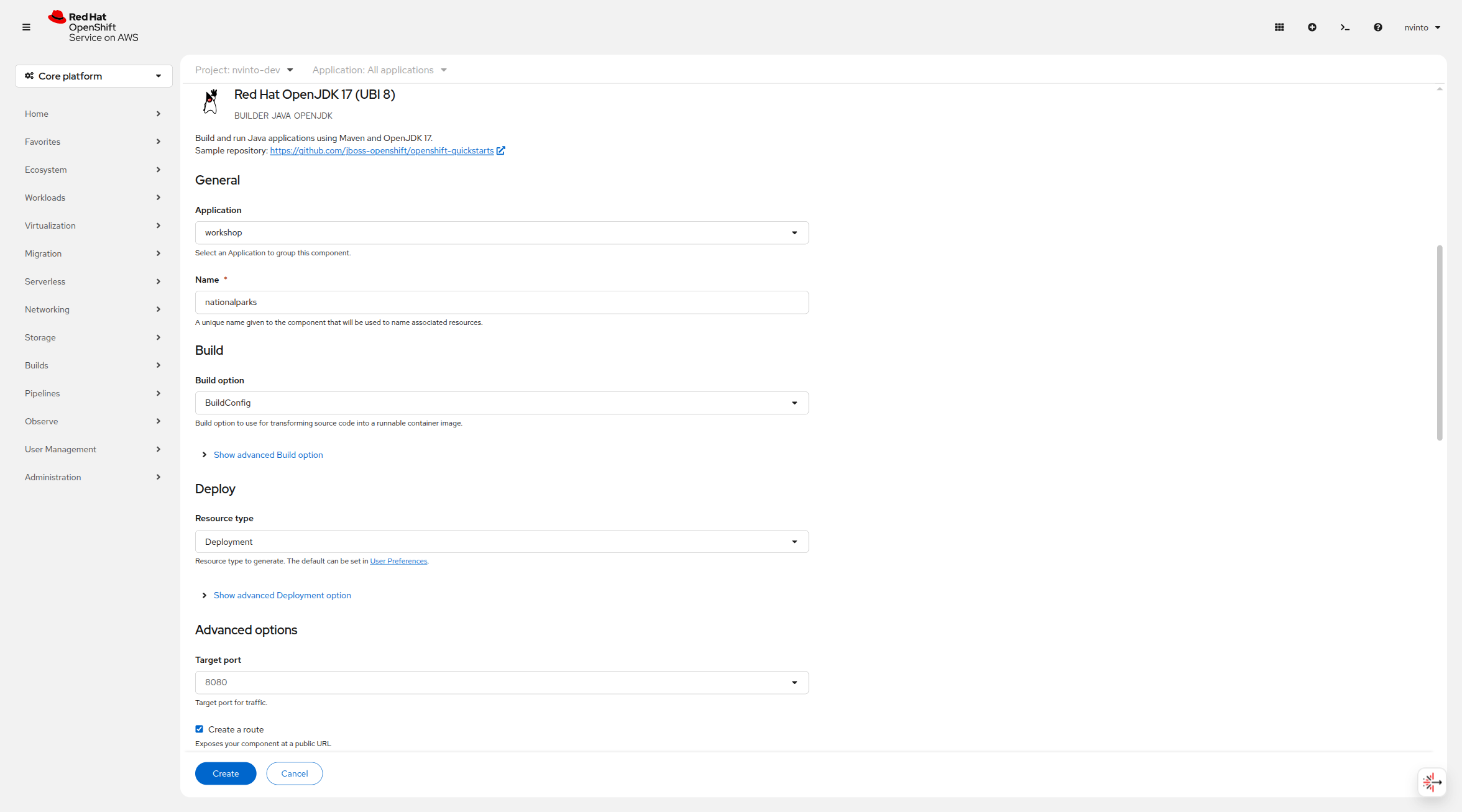Expand the Pipelines navigation section
Image resolution: width=1462 pixels, height=812 pixels.
93,393
